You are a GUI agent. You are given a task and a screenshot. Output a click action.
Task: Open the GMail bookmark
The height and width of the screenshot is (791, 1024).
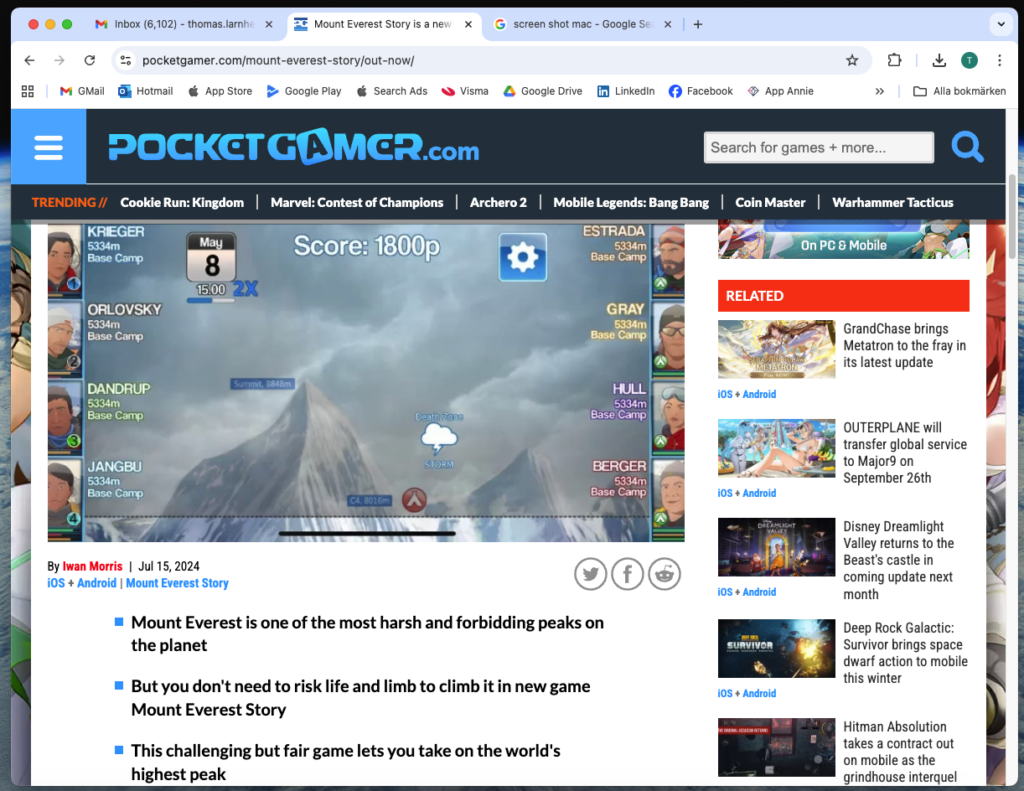[82, 91]
